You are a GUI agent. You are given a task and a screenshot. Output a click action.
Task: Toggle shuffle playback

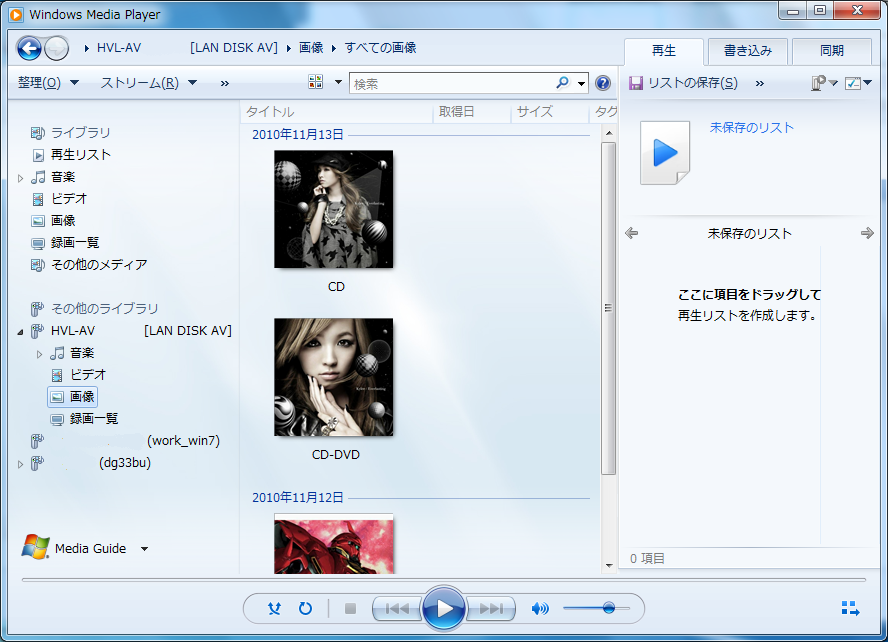pyautogui.click(x=274, y=609)
